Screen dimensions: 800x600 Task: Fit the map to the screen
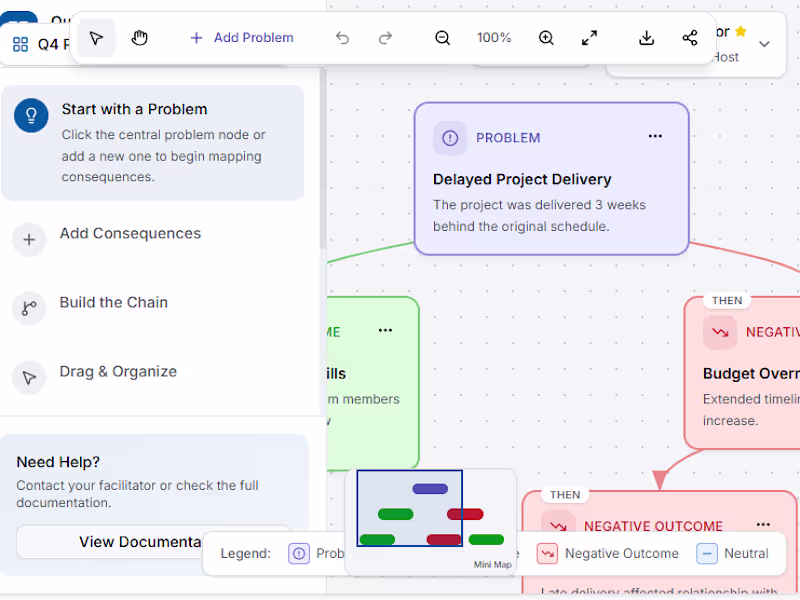589,37
